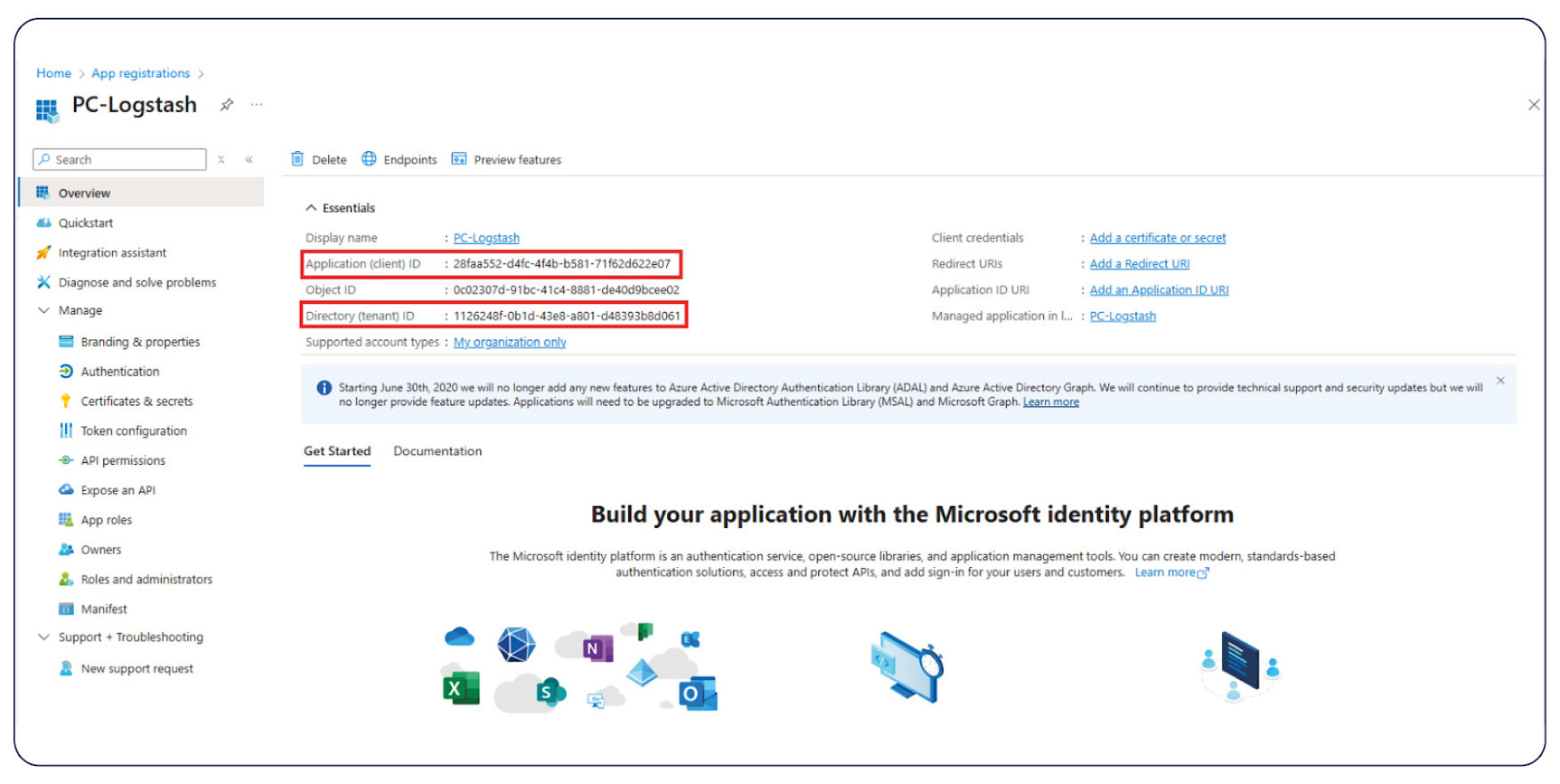Collapse the Manage section
The image size is (1560, 784).
(44, 310)
